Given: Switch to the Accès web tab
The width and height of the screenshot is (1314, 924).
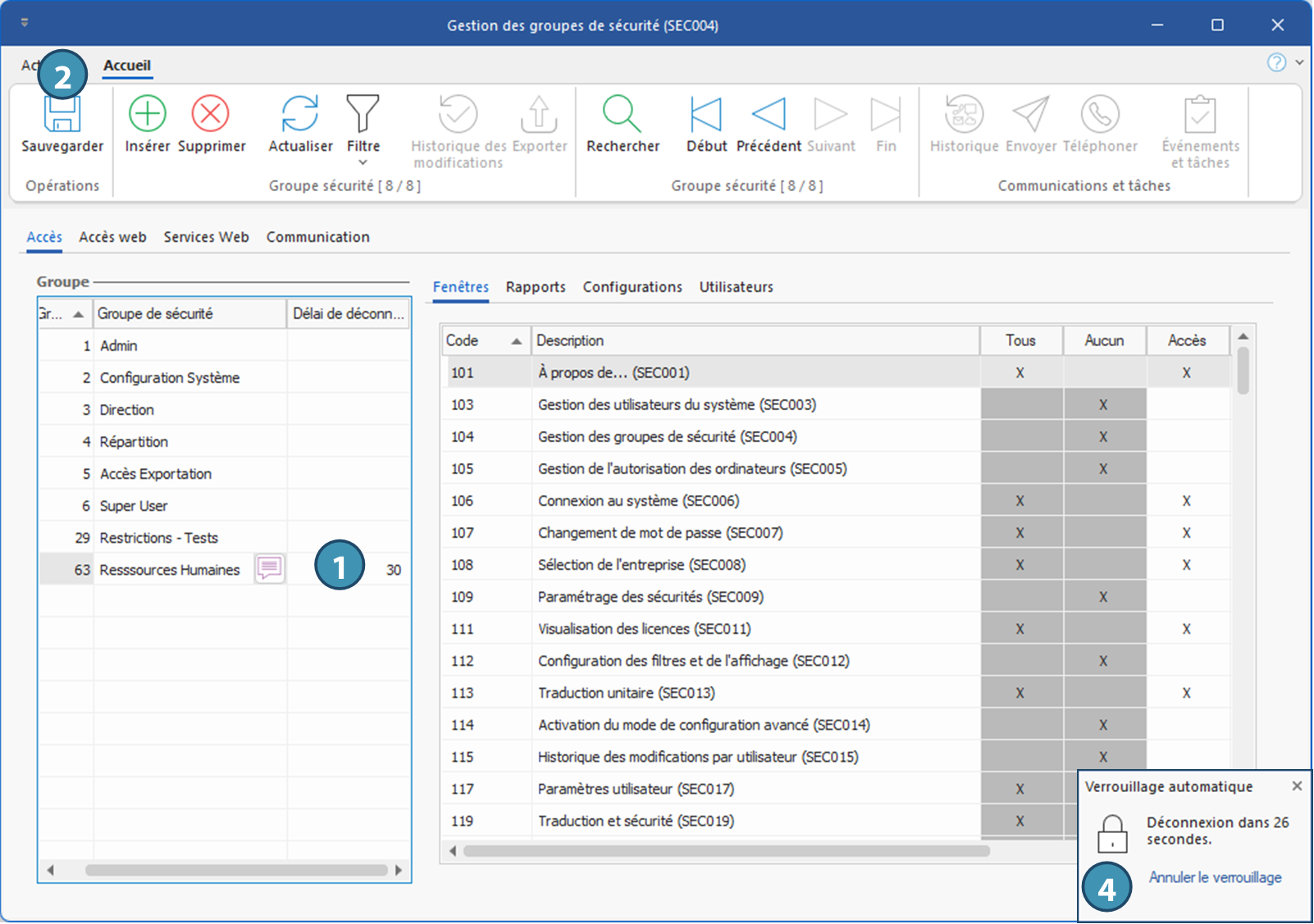Looking at the screenshot, I should (x=112, y=237).
